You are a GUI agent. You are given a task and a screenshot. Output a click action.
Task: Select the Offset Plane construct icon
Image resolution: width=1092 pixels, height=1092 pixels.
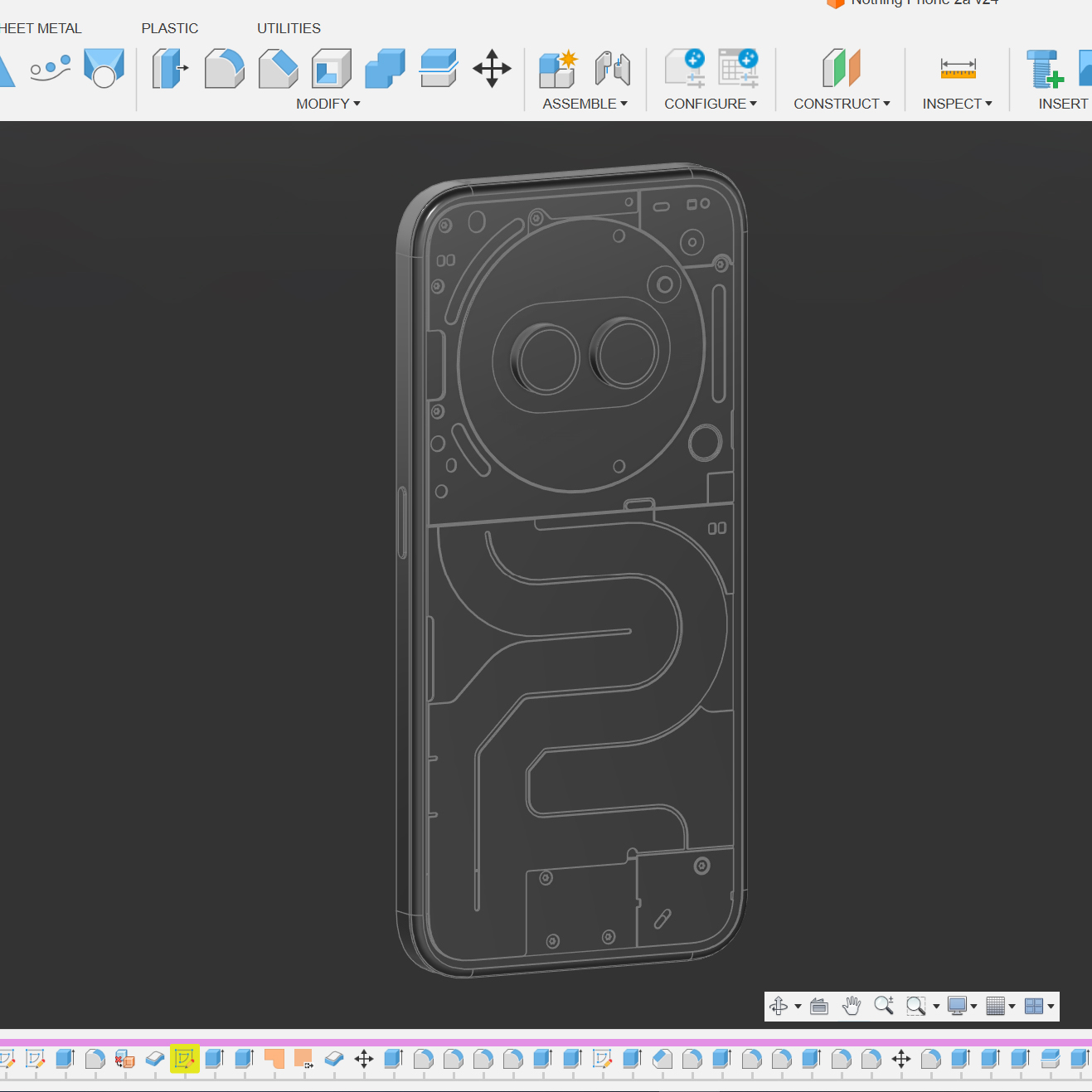[x=842, y=68]
